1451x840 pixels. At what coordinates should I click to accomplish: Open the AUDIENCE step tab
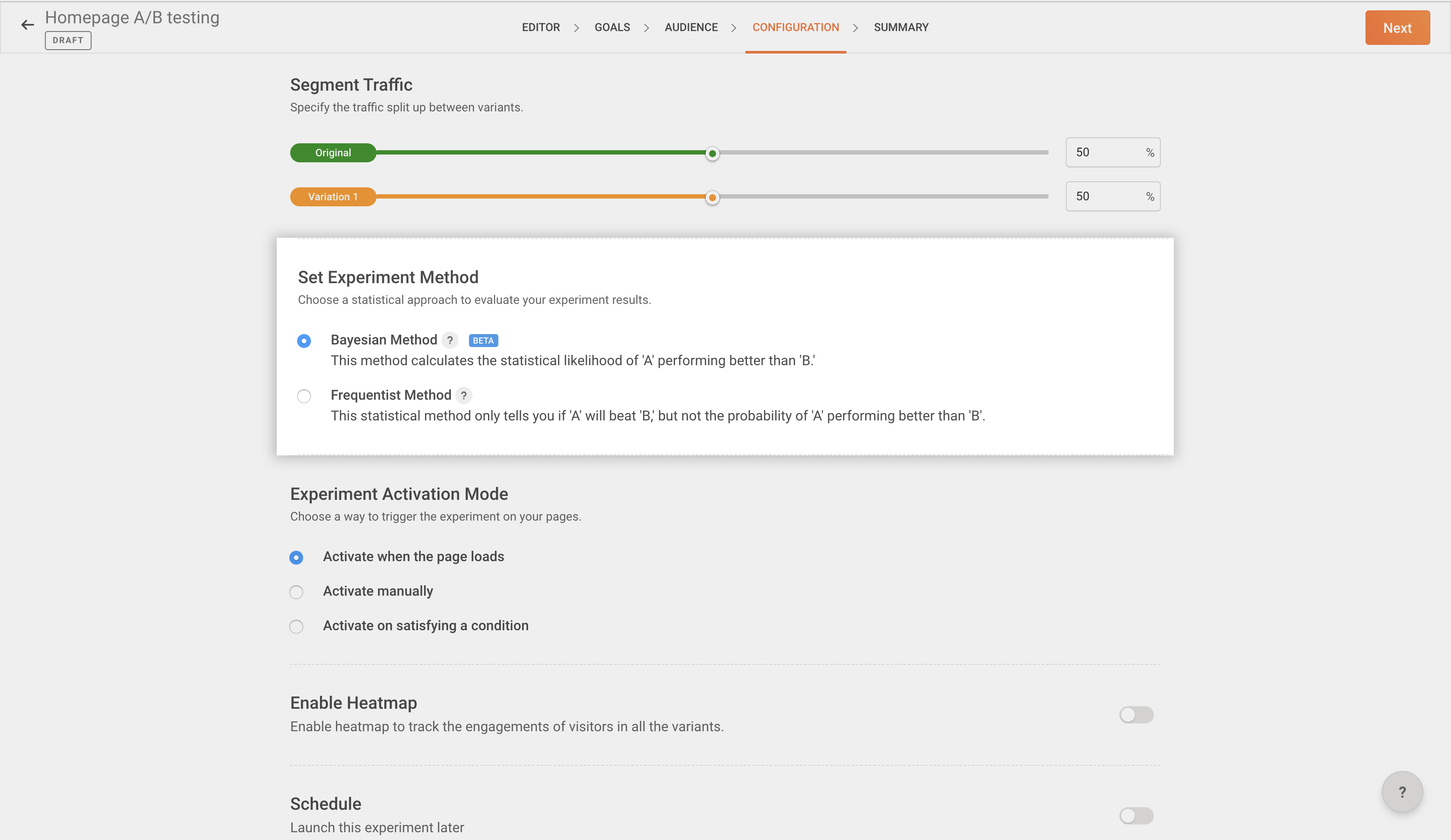pos(691,28)
